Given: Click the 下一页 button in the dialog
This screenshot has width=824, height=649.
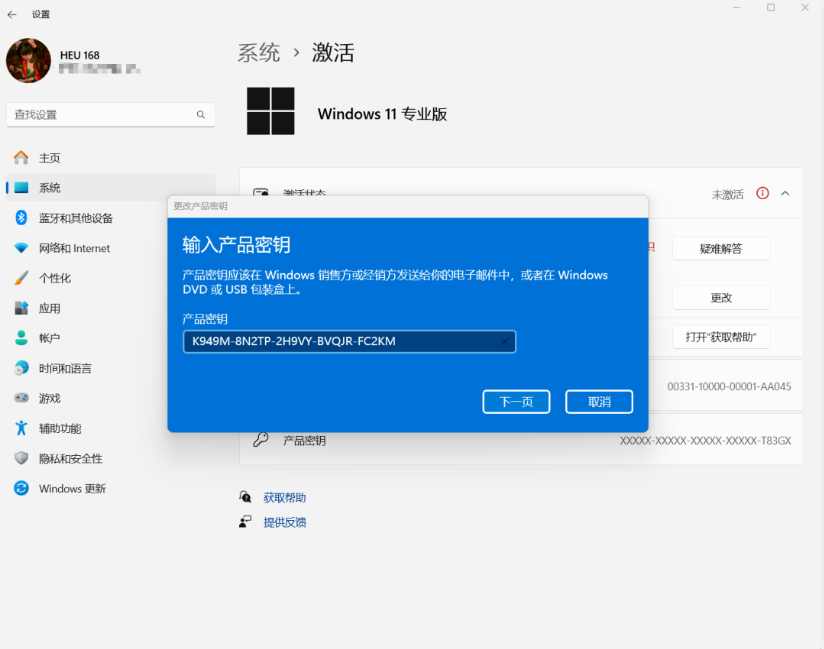Looking at the screenshot, I should pos(516,401).
